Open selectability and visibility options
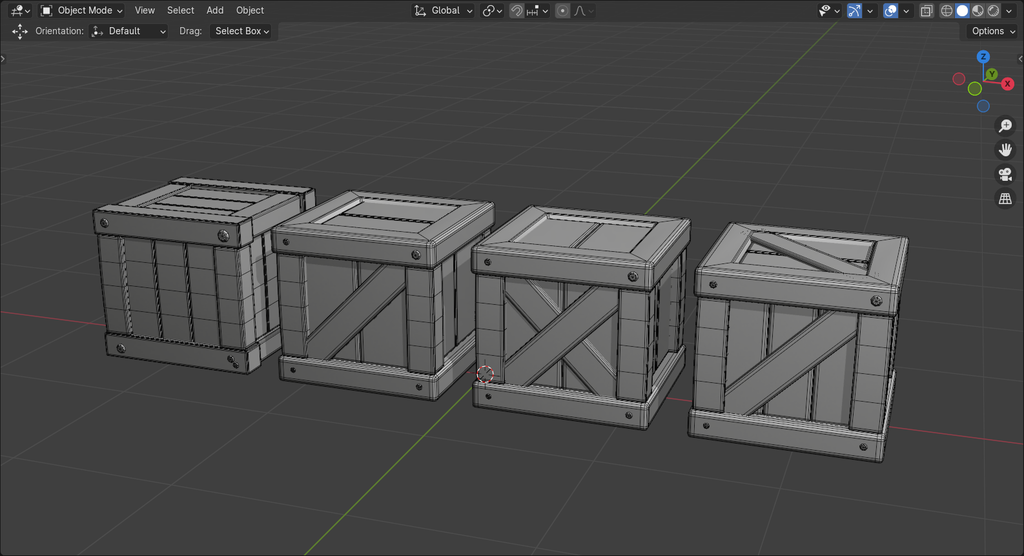The height and width of the screenshot is (556, 1024). coord(829,10)
